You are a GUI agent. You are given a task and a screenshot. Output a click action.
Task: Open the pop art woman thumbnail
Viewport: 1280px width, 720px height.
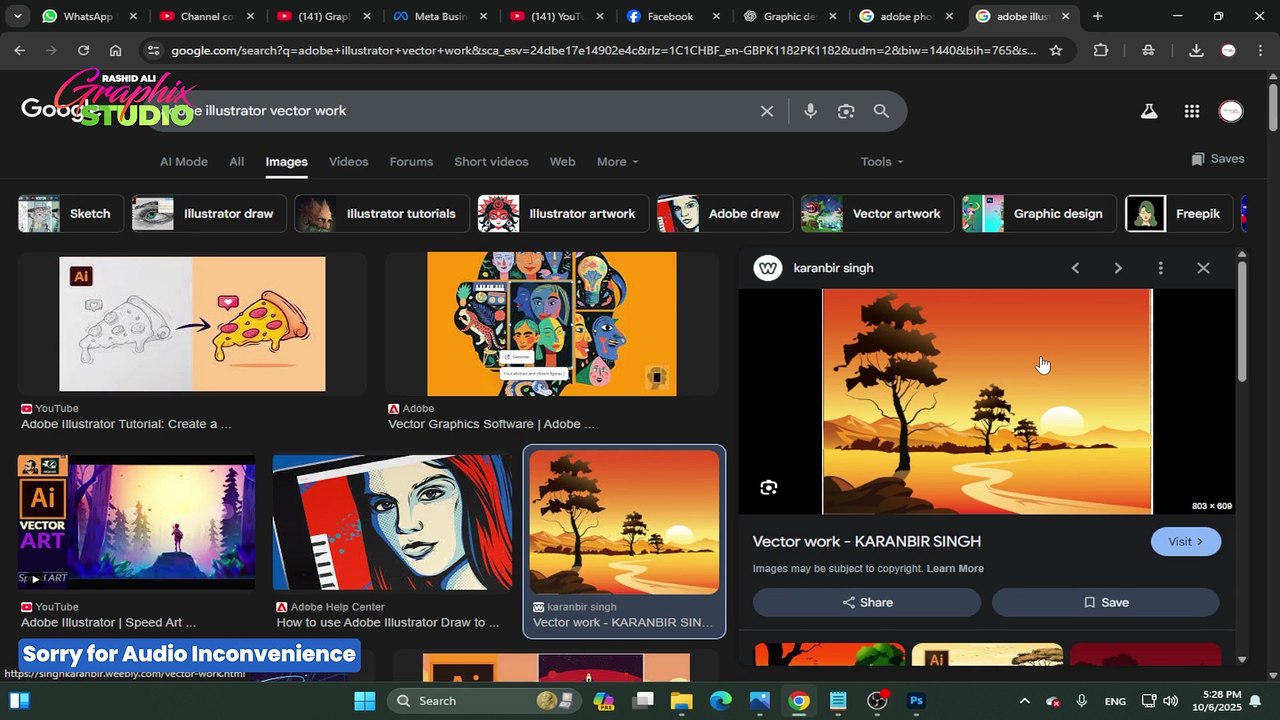[x=392, y=522]
